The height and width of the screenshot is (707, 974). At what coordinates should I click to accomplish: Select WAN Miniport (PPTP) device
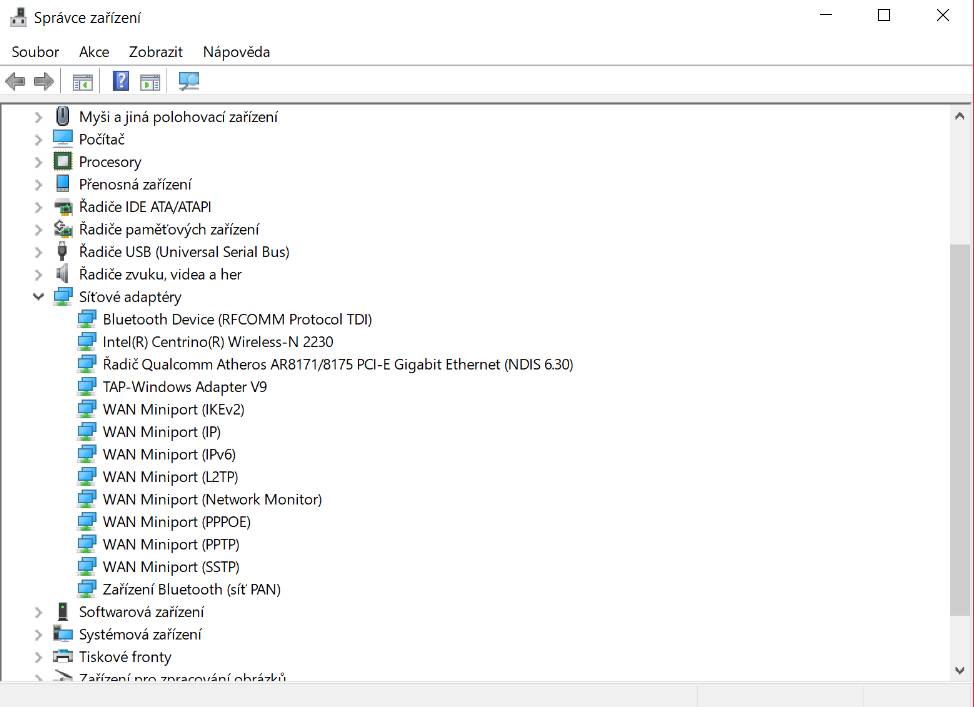click(x=171, y=544)
